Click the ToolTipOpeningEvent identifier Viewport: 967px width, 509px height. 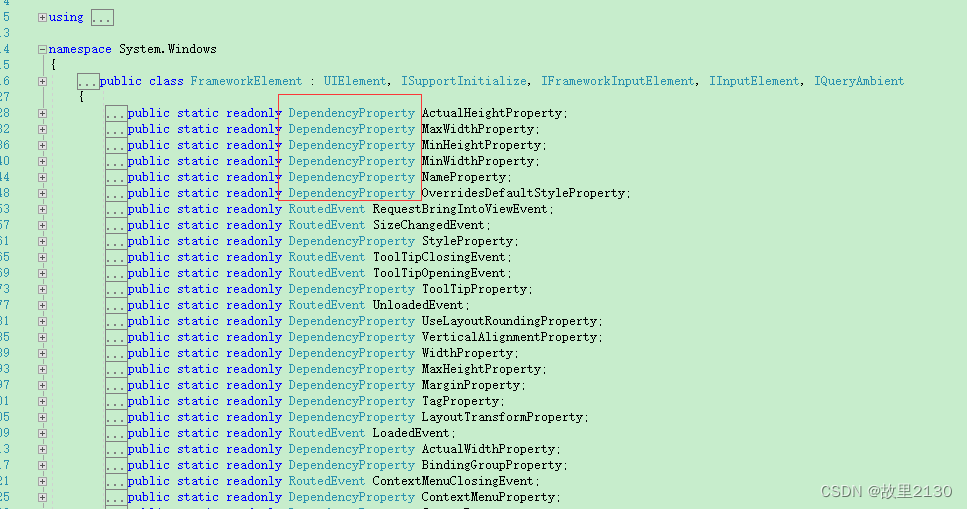click(x=439, y=273)
